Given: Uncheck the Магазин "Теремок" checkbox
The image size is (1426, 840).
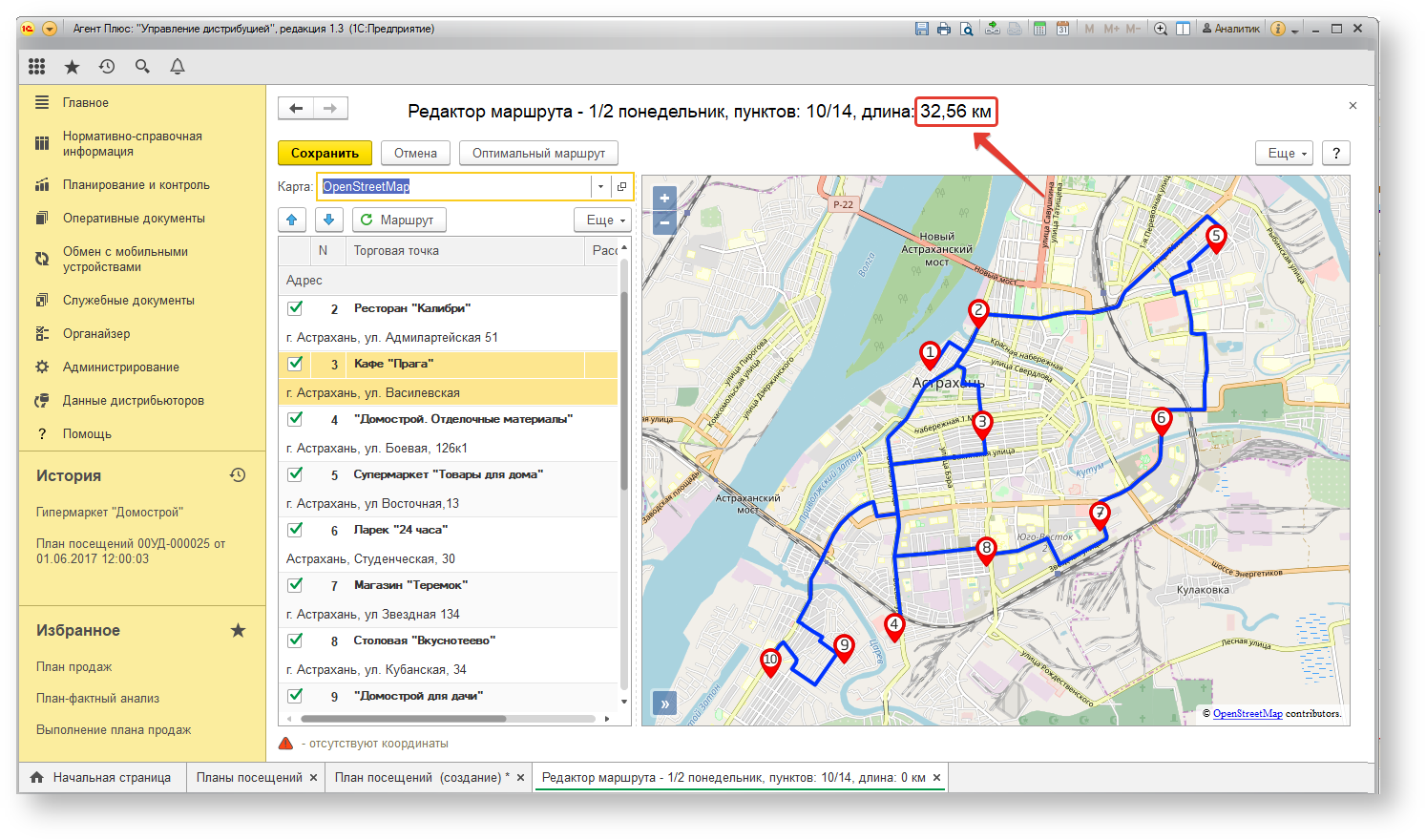Looking at the screenshot, I should [295, 584].
